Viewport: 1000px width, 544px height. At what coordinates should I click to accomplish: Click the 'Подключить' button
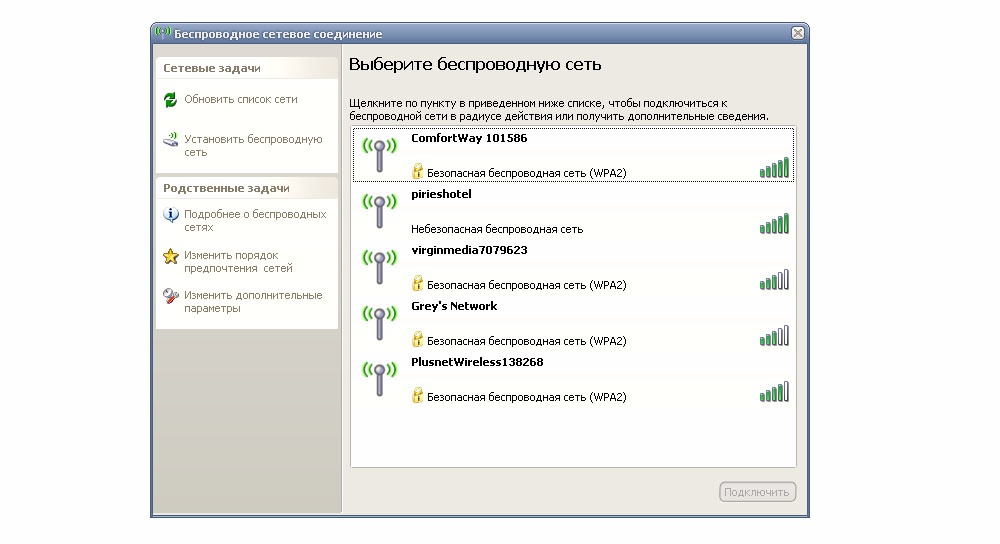(758, 492)
